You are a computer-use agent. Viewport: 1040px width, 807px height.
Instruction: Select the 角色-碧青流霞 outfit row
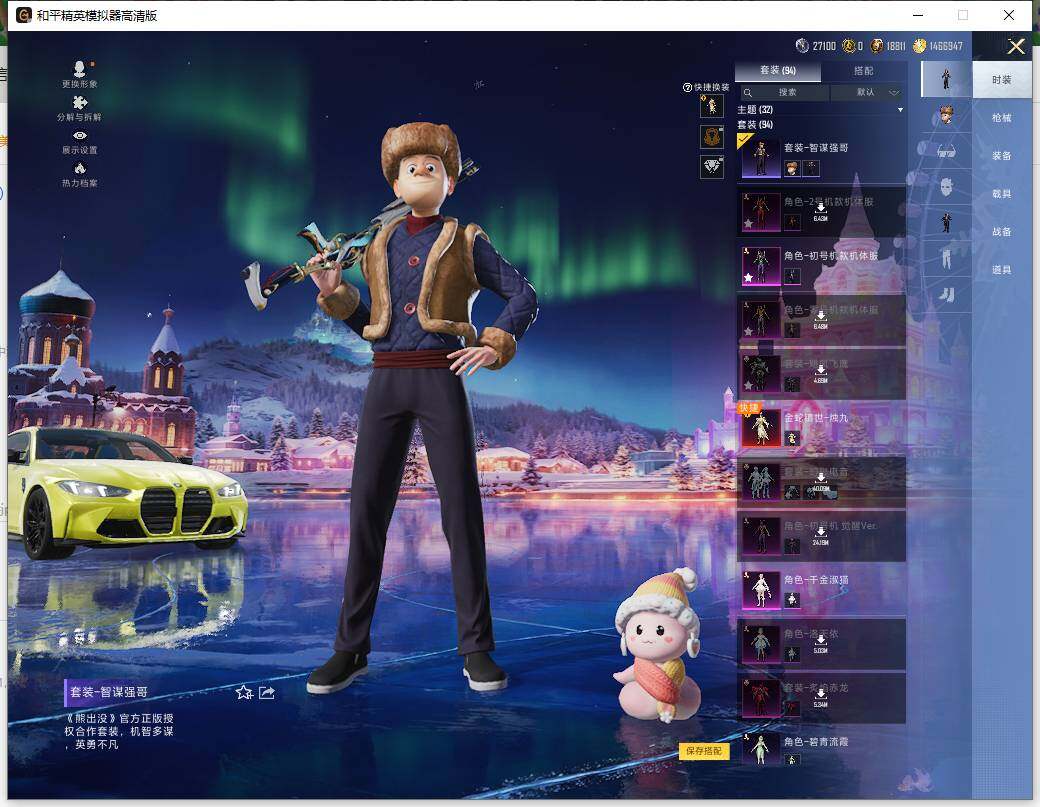tap(822, 749)
